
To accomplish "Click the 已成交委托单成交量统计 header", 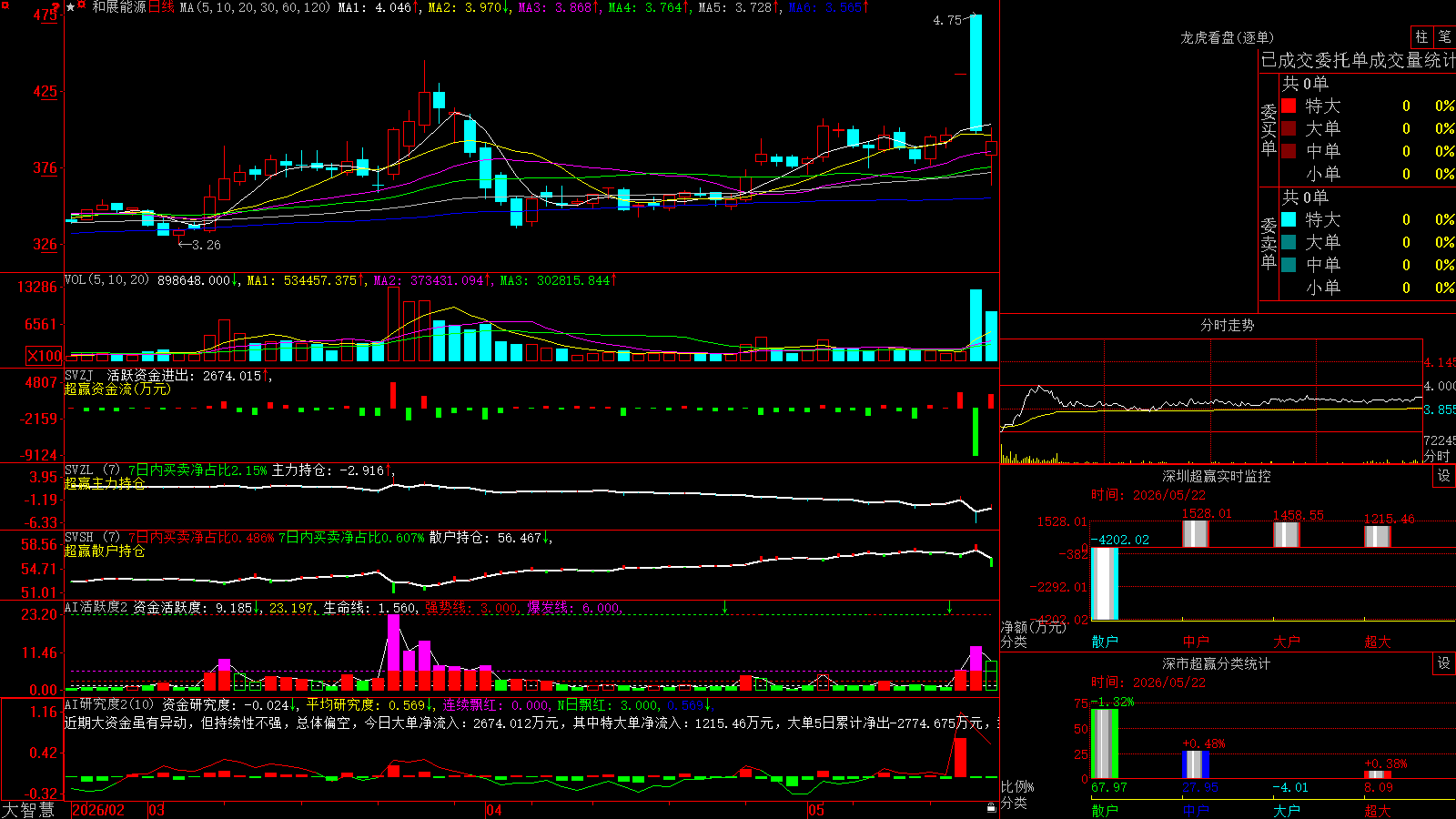I will click(1358, 60).
